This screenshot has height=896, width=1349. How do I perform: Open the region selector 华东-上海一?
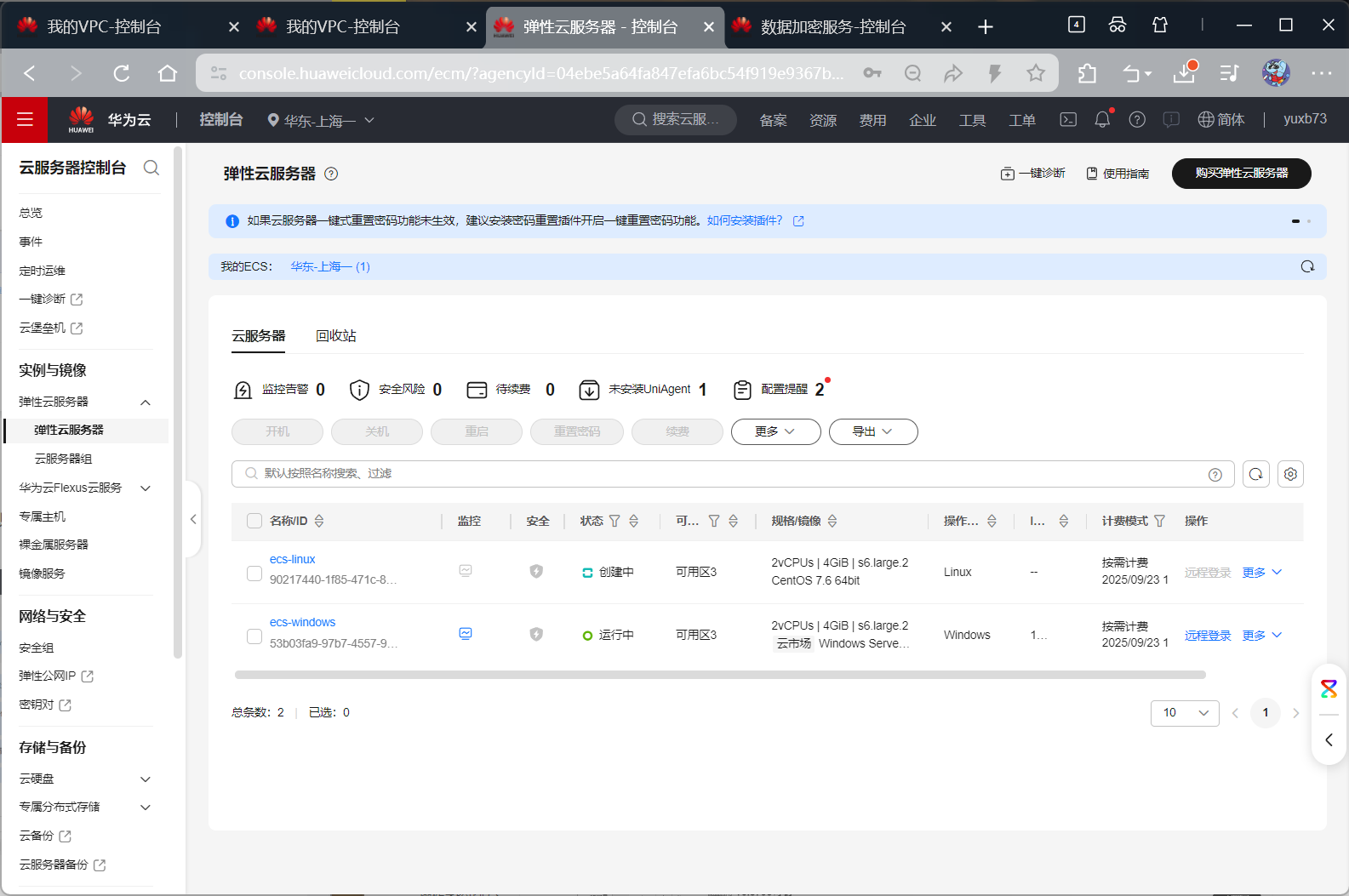321,121
